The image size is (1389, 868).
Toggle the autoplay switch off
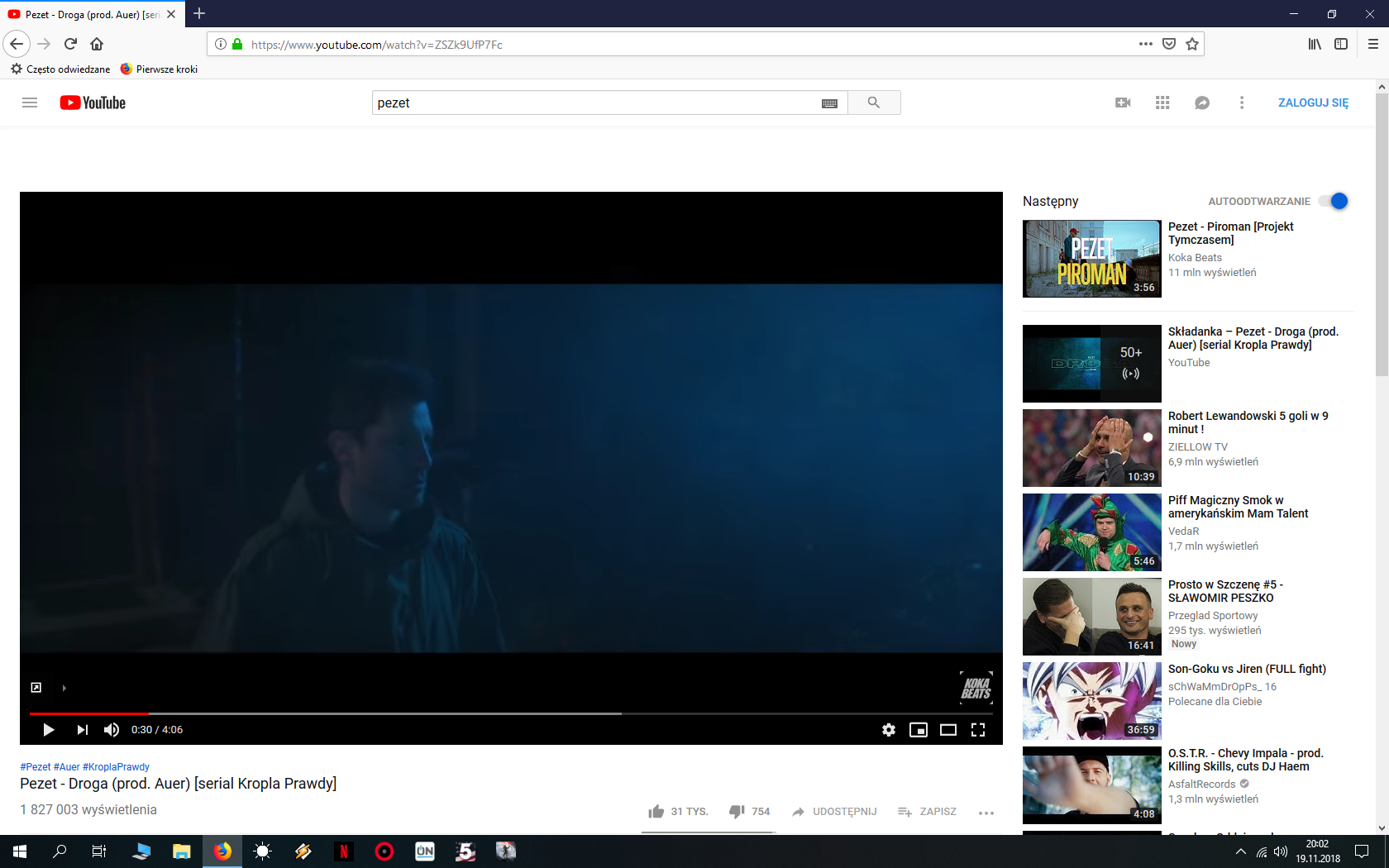(x=1334, y=201)
